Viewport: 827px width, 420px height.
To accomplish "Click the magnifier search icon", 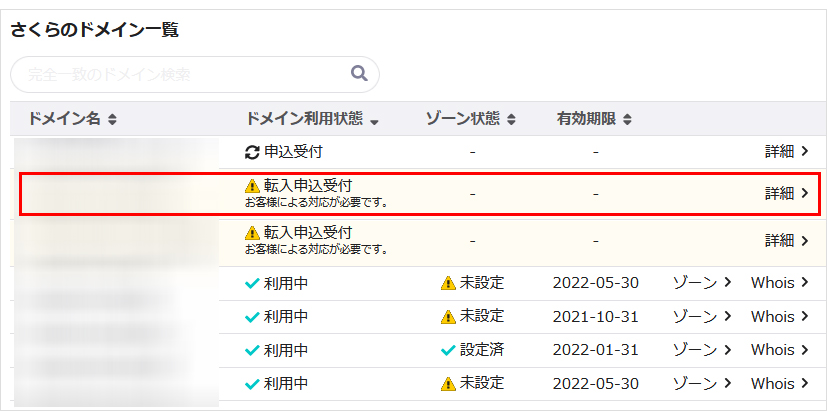I will click(x=359, y=73).
